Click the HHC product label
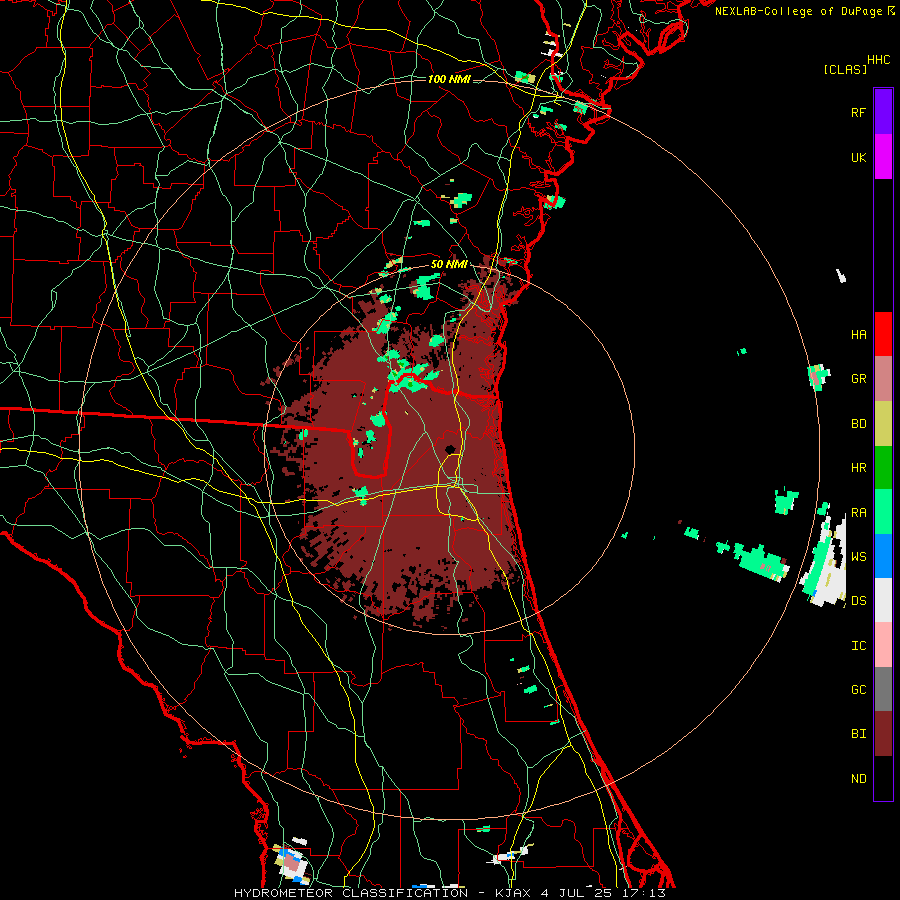This screenshot has width=900, height=900. pos(879,60)
